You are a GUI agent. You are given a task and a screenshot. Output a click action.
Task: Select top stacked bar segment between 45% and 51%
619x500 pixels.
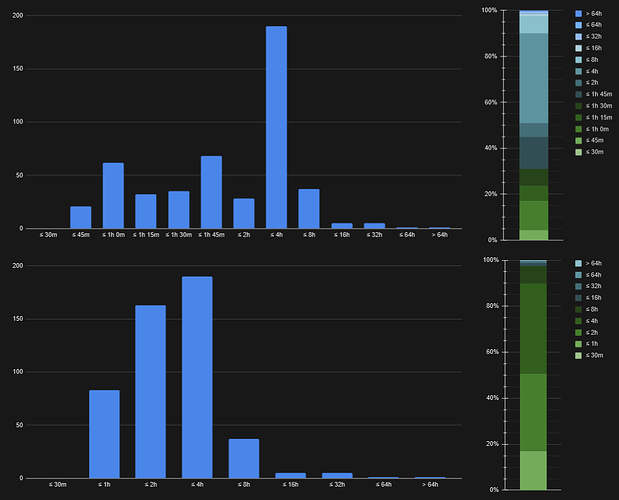pos(534,130)
